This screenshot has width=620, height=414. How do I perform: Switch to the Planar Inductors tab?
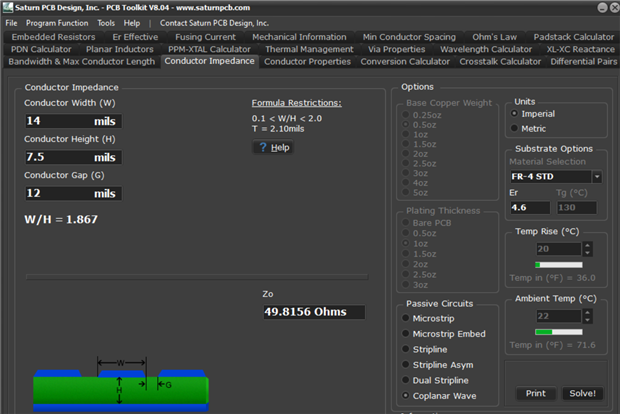pos(120,49)
